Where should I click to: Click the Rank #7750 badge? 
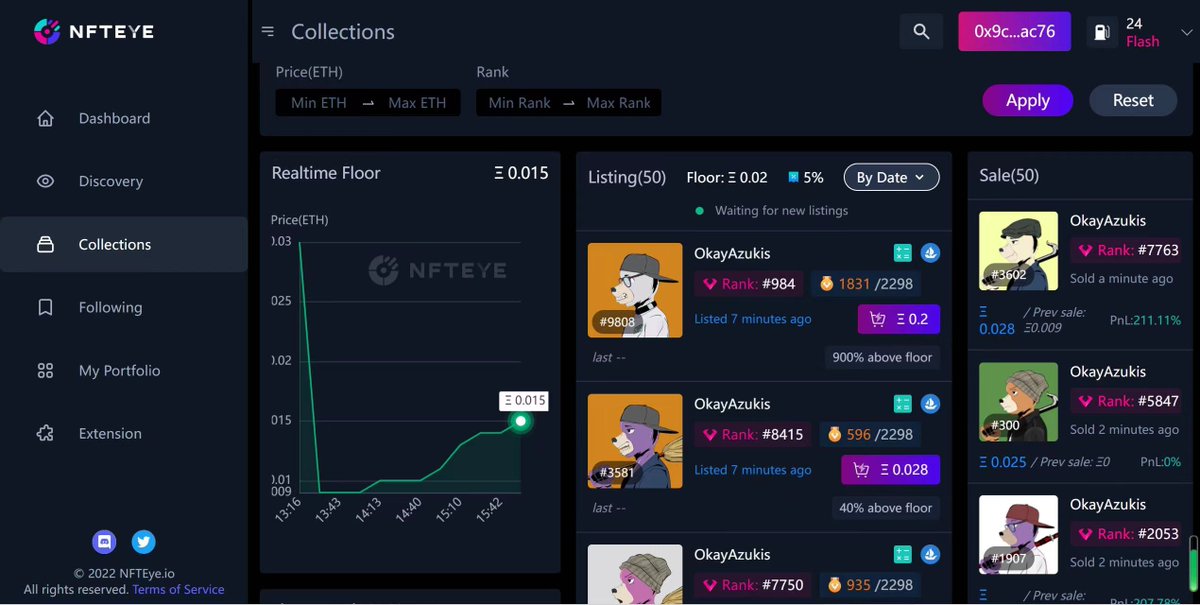[753, 585]
